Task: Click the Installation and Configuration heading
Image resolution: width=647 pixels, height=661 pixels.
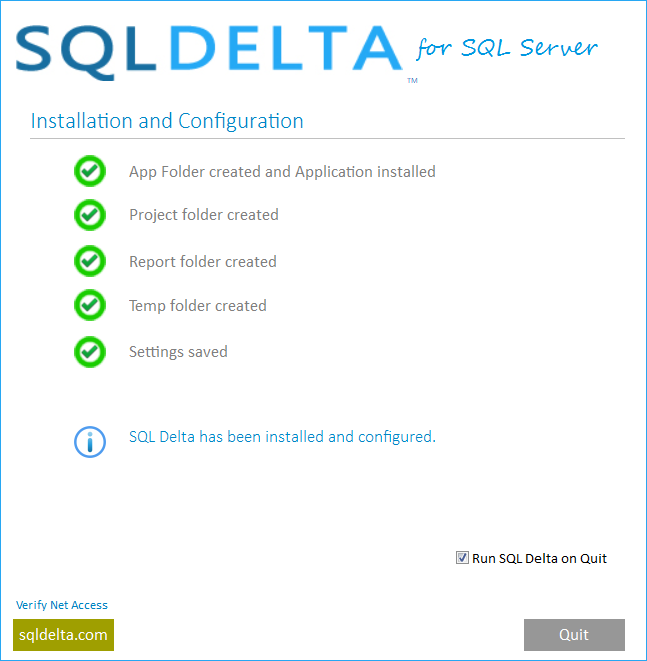Action: click(167, 121)
